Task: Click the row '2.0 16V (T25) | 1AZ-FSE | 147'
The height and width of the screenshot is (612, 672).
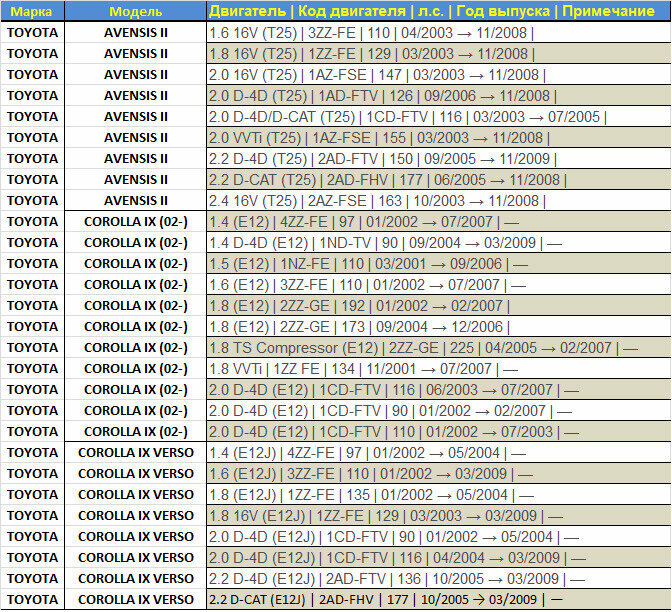Action: pyautogui.click(x=439, y=75)
